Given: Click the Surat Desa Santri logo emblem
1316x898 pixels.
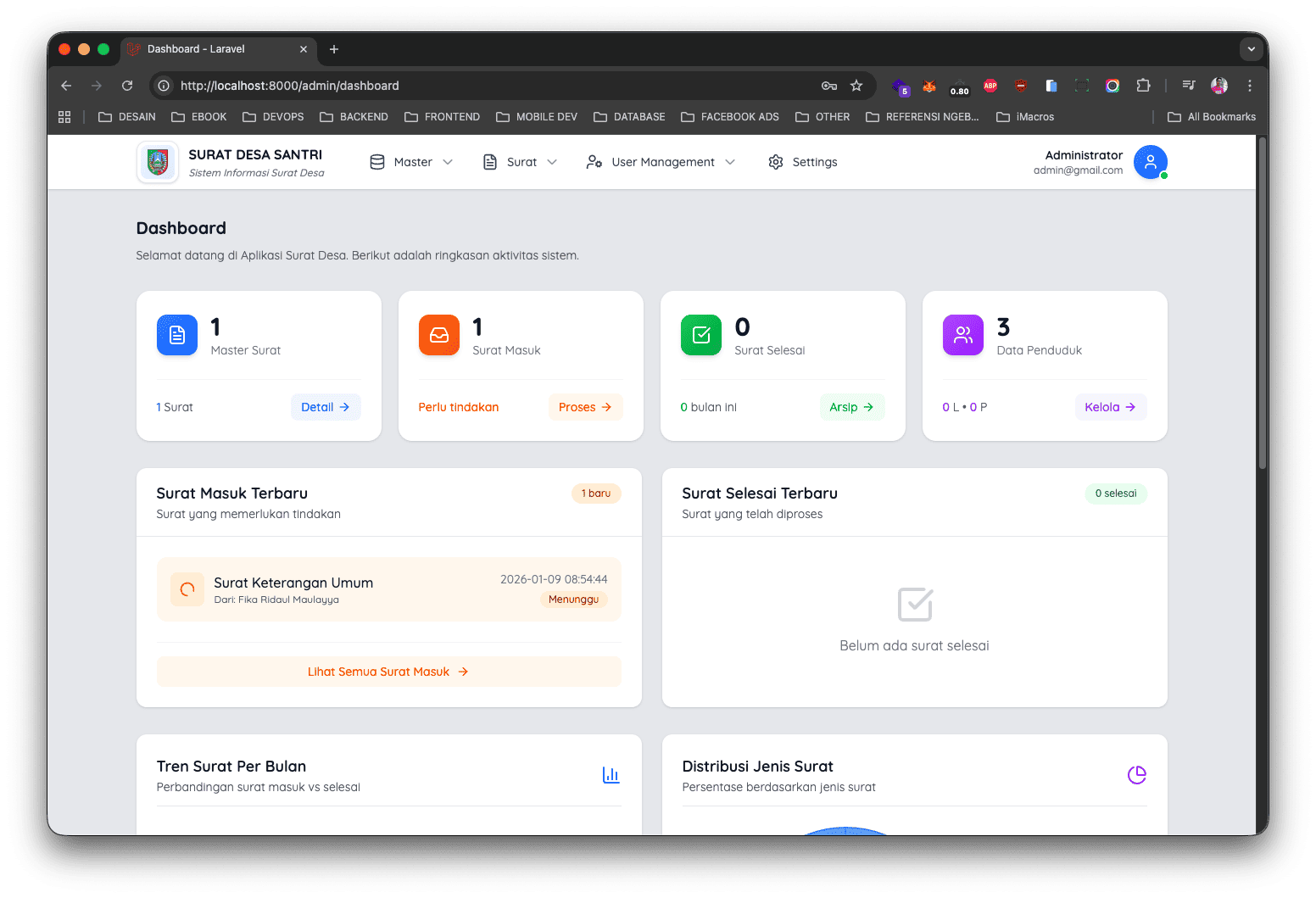Looking at the screenshot, I should 158,162.
